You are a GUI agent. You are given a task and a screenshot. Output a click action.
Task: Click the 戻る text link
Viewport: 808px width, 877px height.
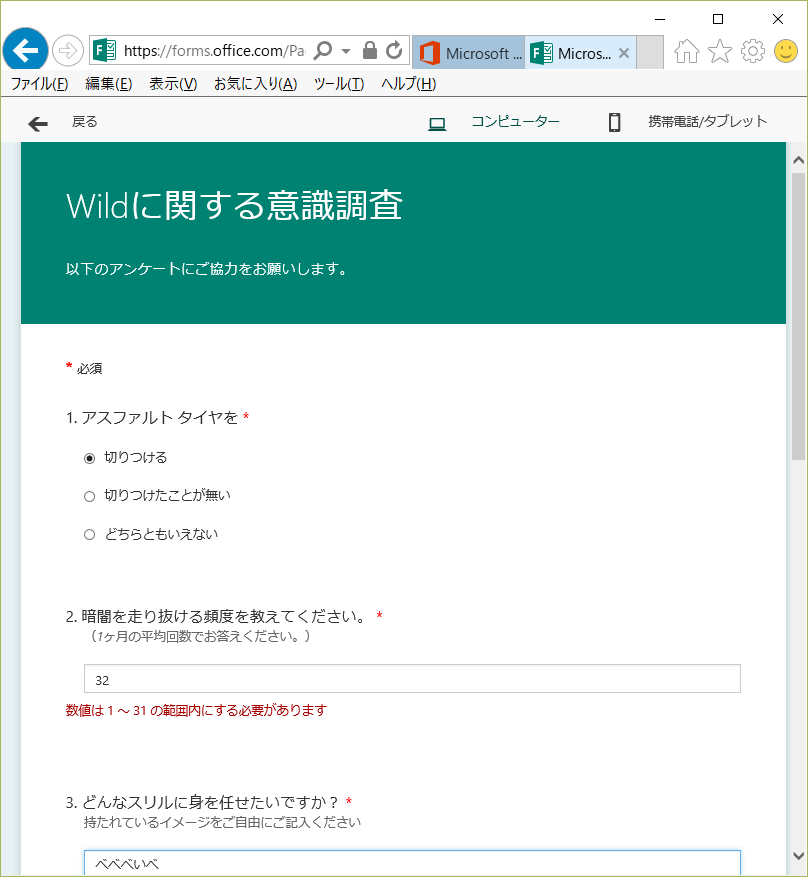pyautogui.click(x=84, y=121)
